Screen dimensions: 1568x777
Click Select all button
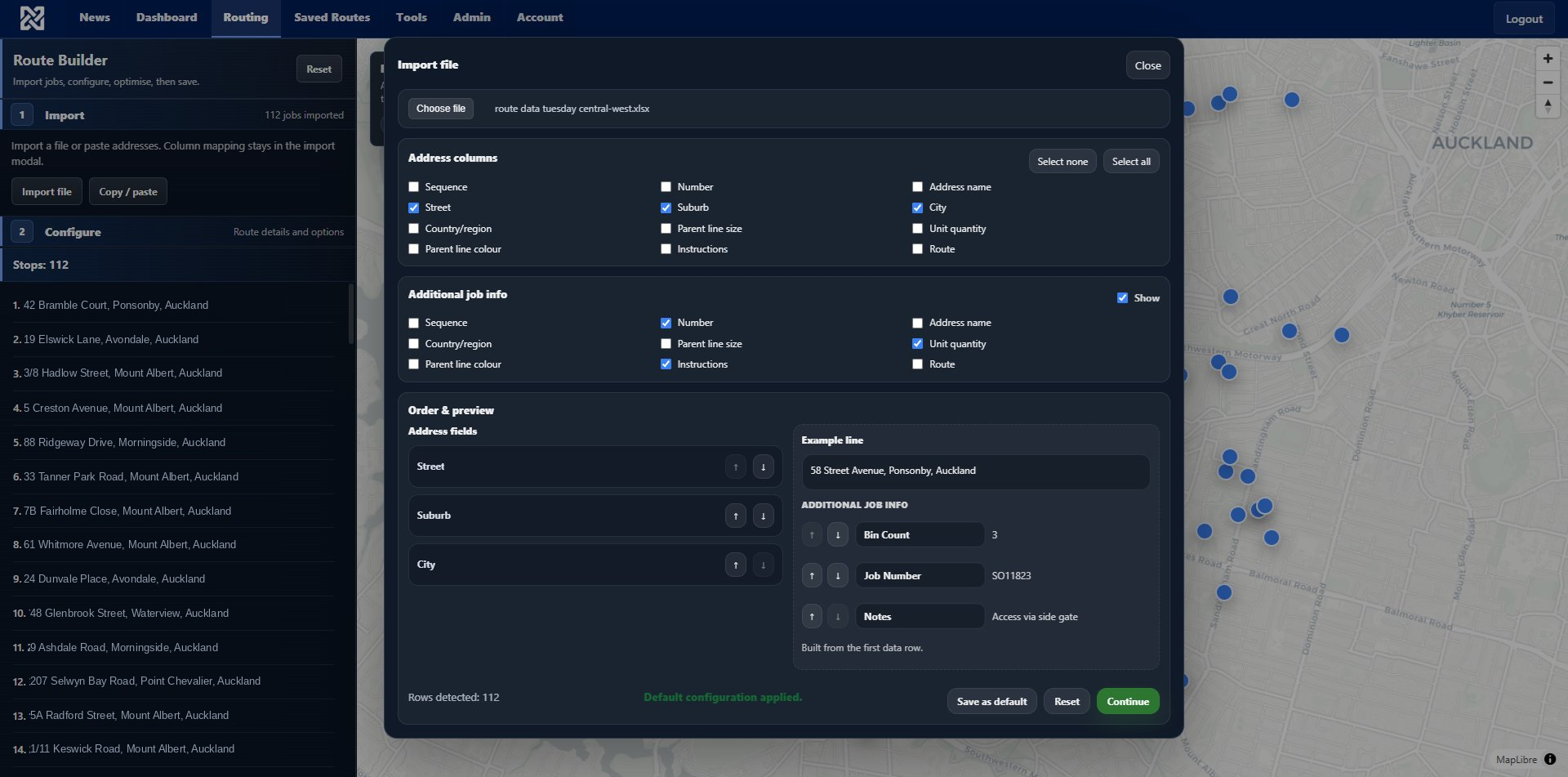pyautogui.click(x=1131, y=162)
